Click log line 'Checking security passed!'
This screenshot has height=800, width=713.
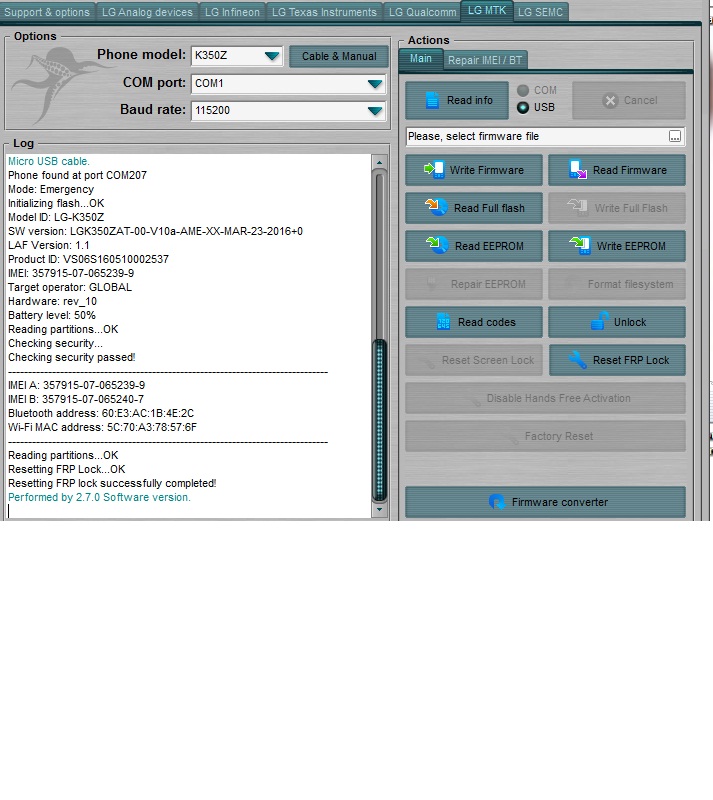(x=71, y=357)
